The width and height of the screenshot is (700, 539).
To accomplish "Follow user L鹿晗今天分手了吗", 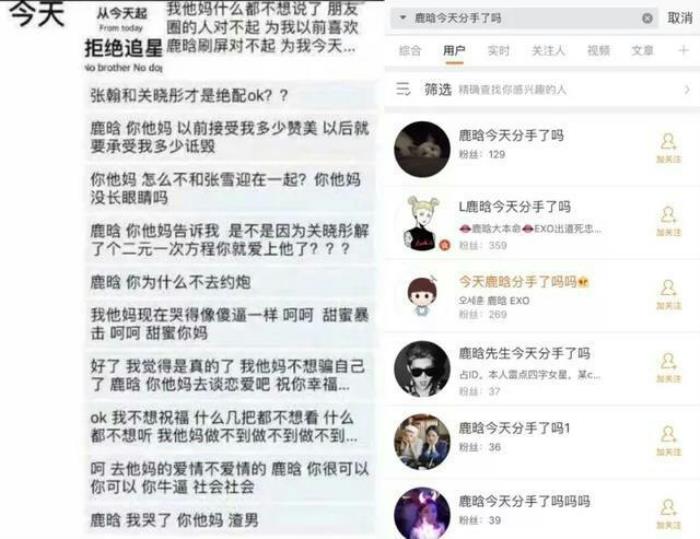I will point(668,221).
